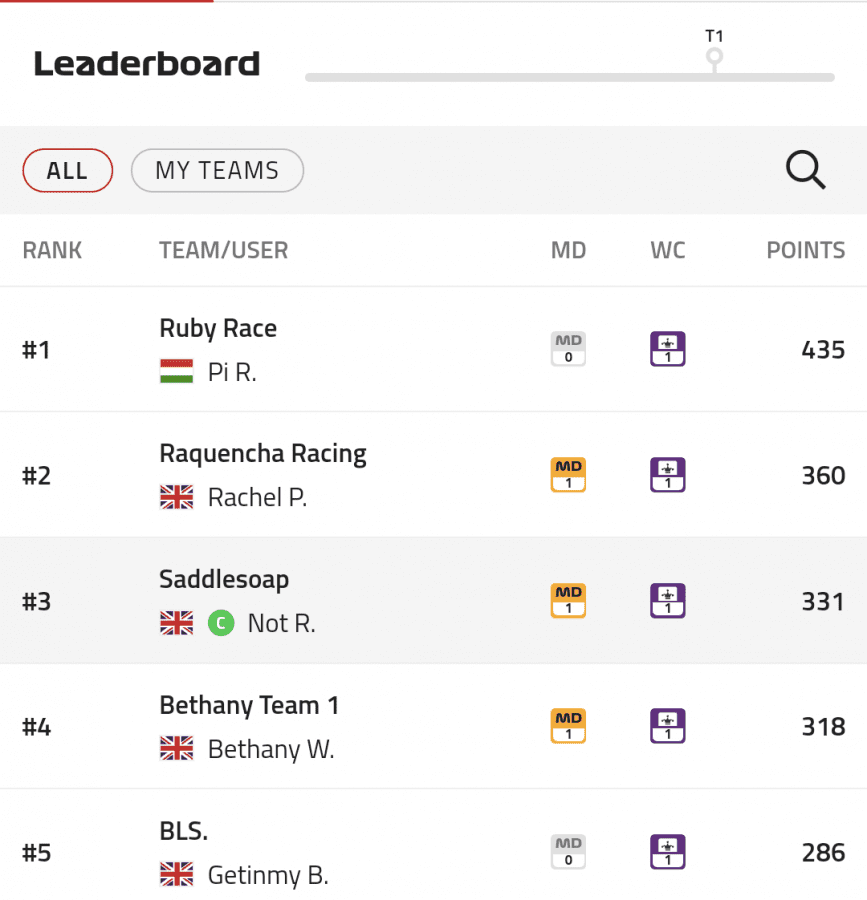Screen dimensions: 867x900
Task: Click Saddlesoap's purple wildcard badge
Action: (667, 600)
